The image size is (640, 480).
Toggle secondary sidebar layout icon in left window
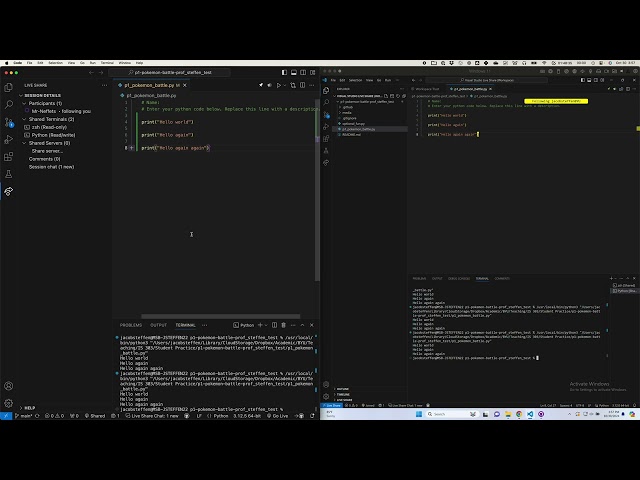pyautogui.click(x=303, y=72)
